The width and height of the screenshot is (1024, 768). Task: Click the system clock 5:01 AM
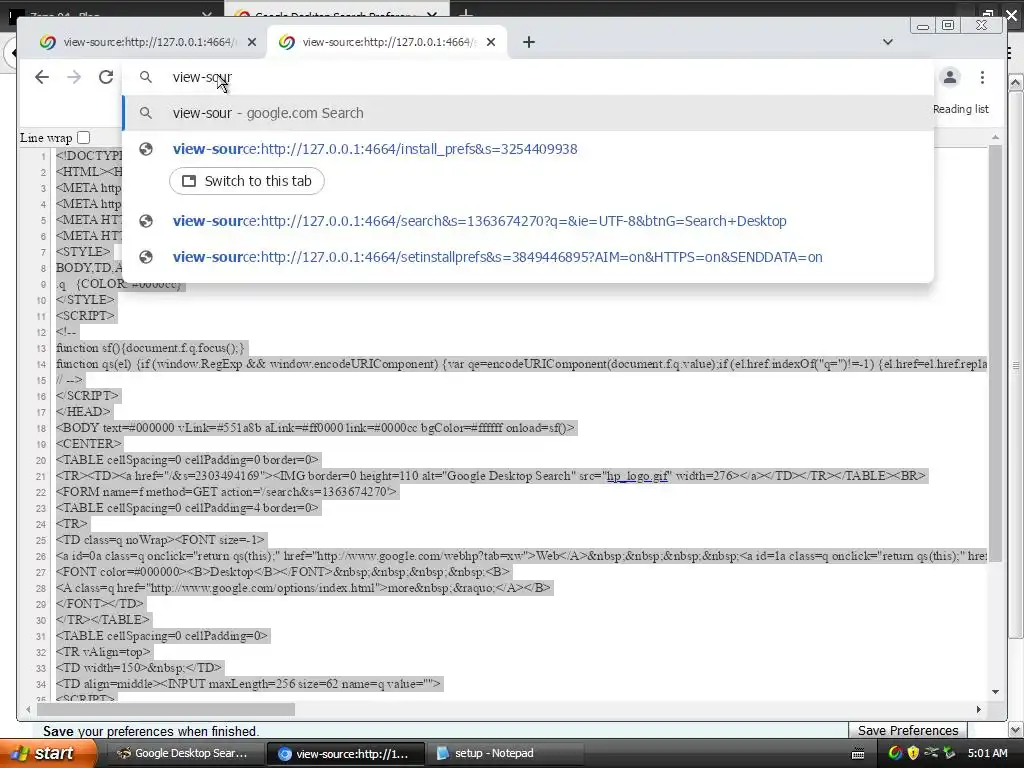tap(987, 753)
